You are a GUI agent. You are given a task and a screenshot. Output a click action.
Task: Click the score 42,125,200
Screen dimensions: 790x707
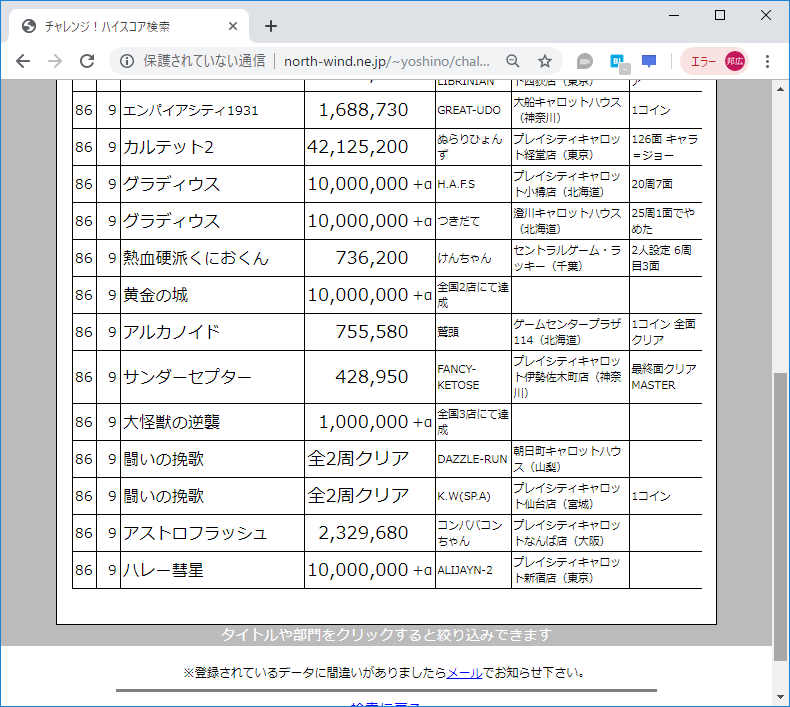click(x=358, y=147)
